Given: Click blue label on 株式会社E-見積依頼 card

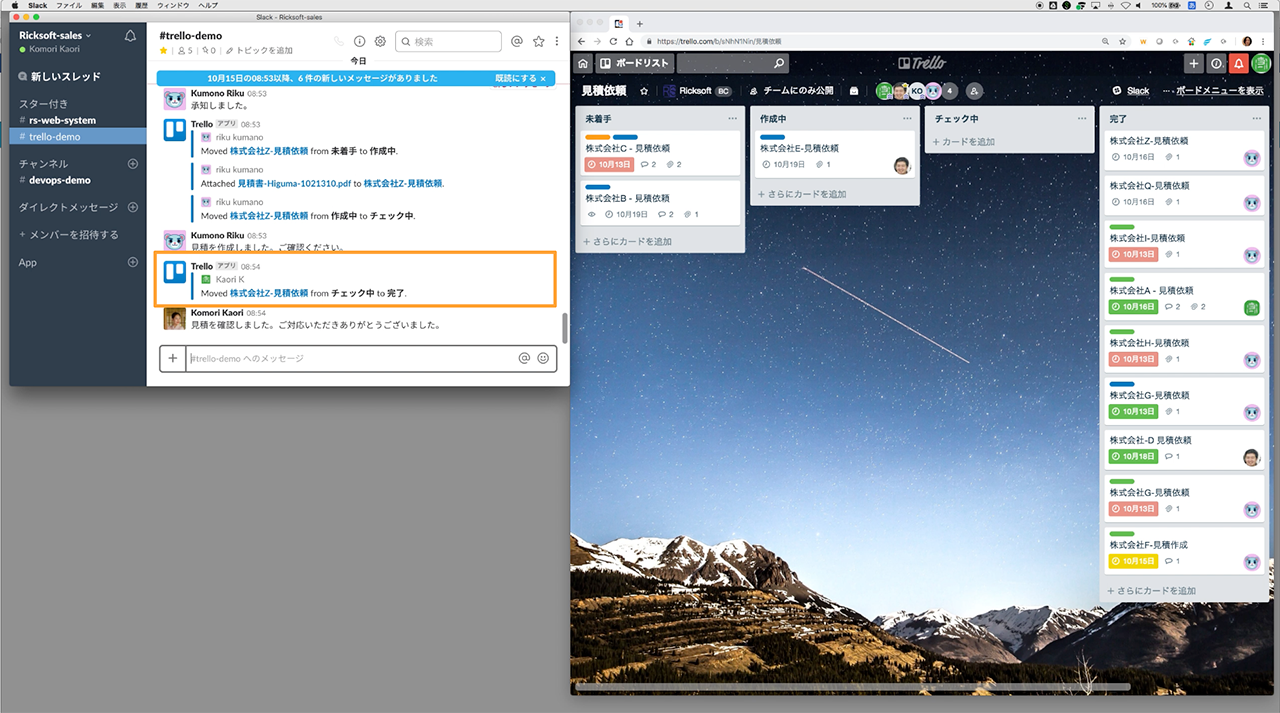Looking at the screenshot, I should (x=773, y=137).
